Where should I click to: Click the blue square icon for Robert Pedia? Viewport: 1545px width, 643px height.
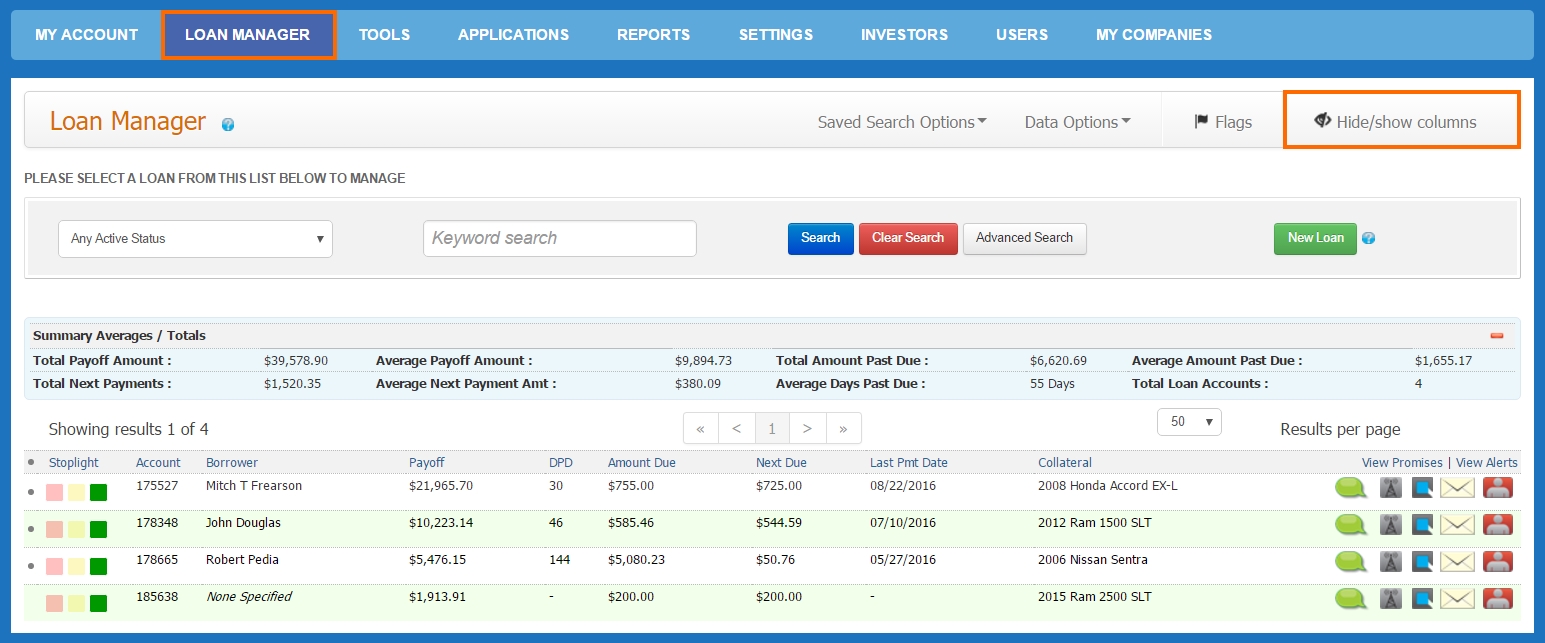(x=1421, y=561)
